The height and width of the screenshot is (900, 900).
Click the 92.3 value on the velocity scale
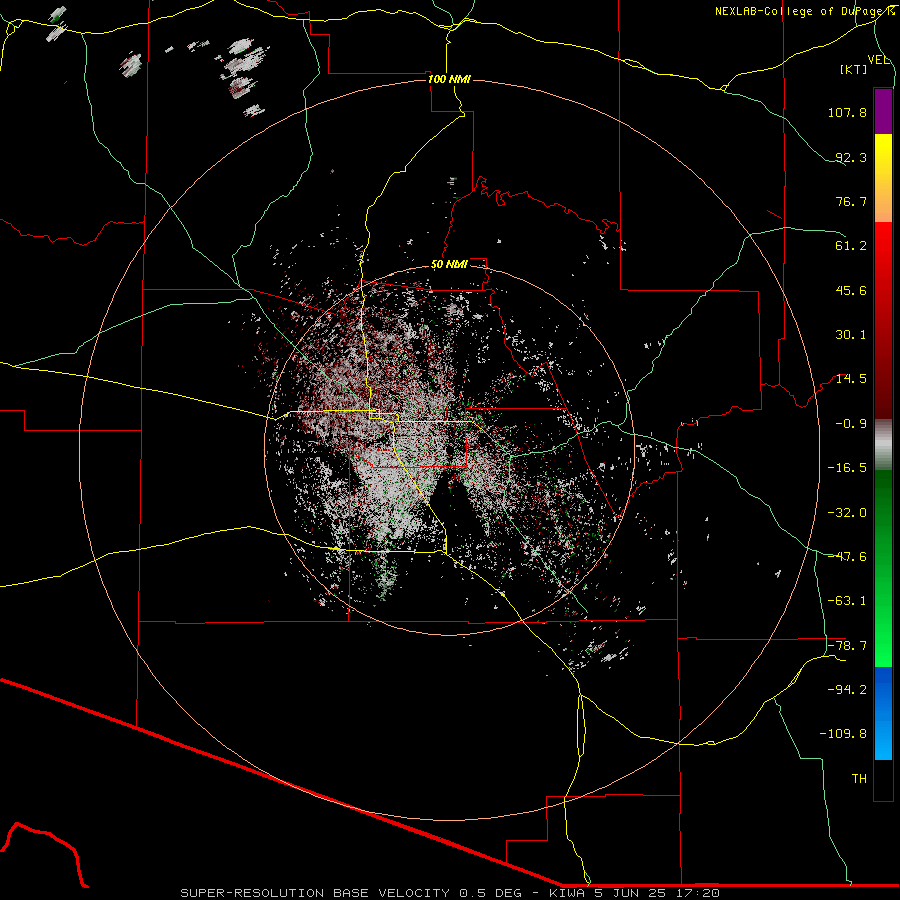point(851,157)
